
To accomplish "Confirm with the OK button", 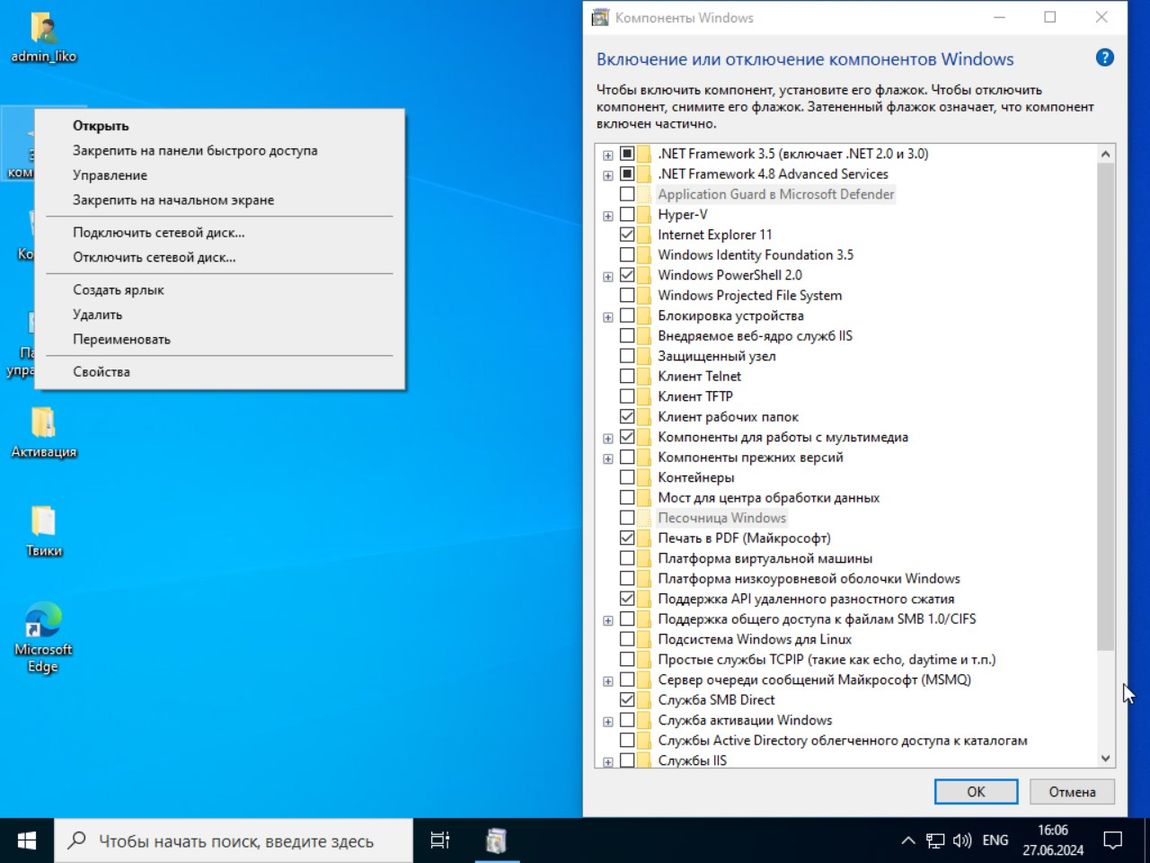I will point(975,792).
